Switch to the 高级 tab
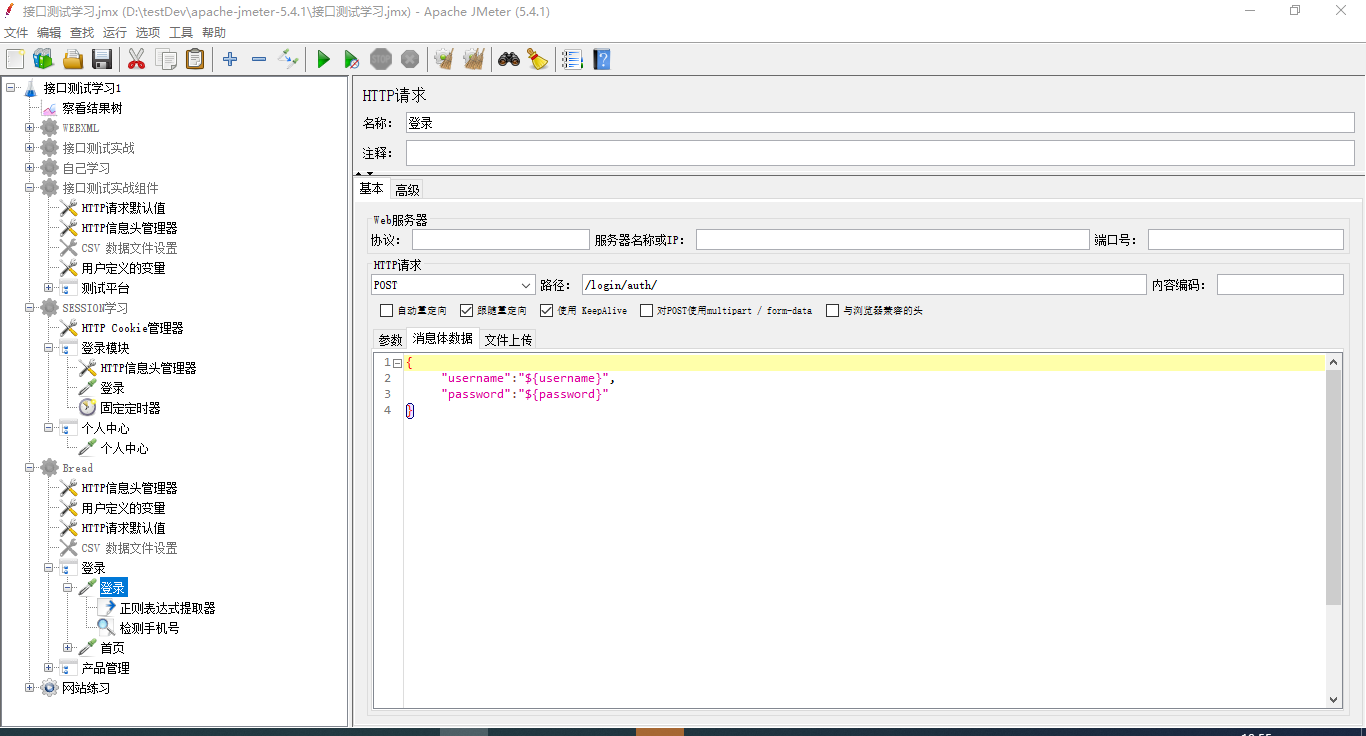Screen dimensions: 1366x736 [x=407, y=190]
